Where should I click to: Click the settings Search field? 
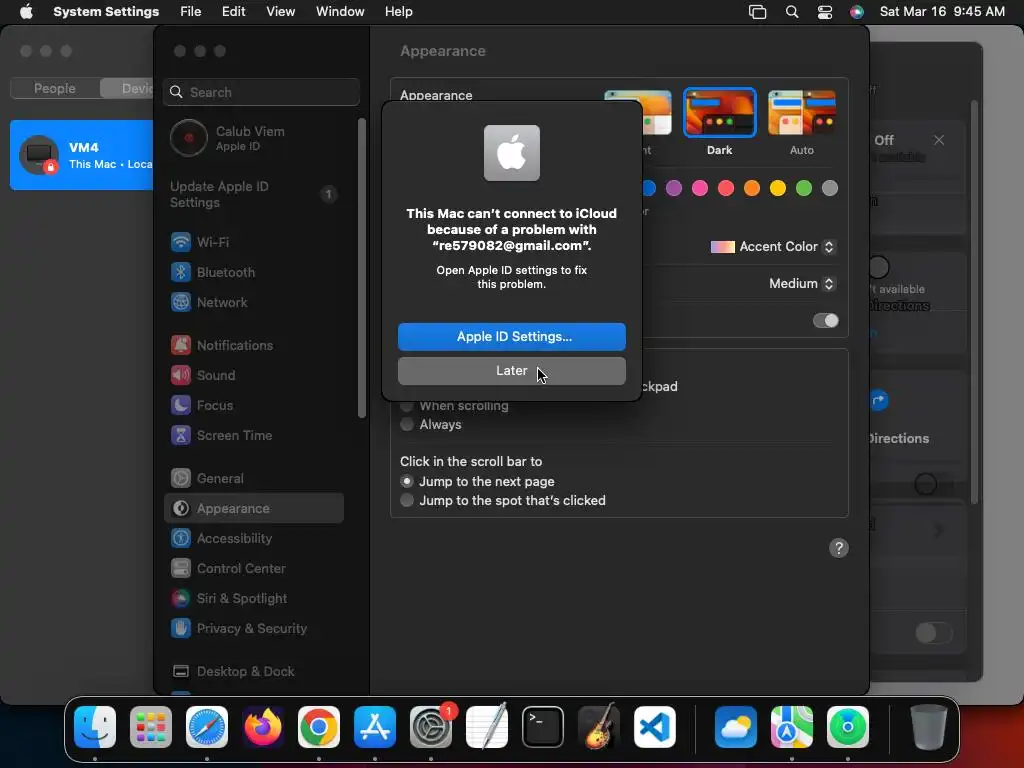pos(261,92)
